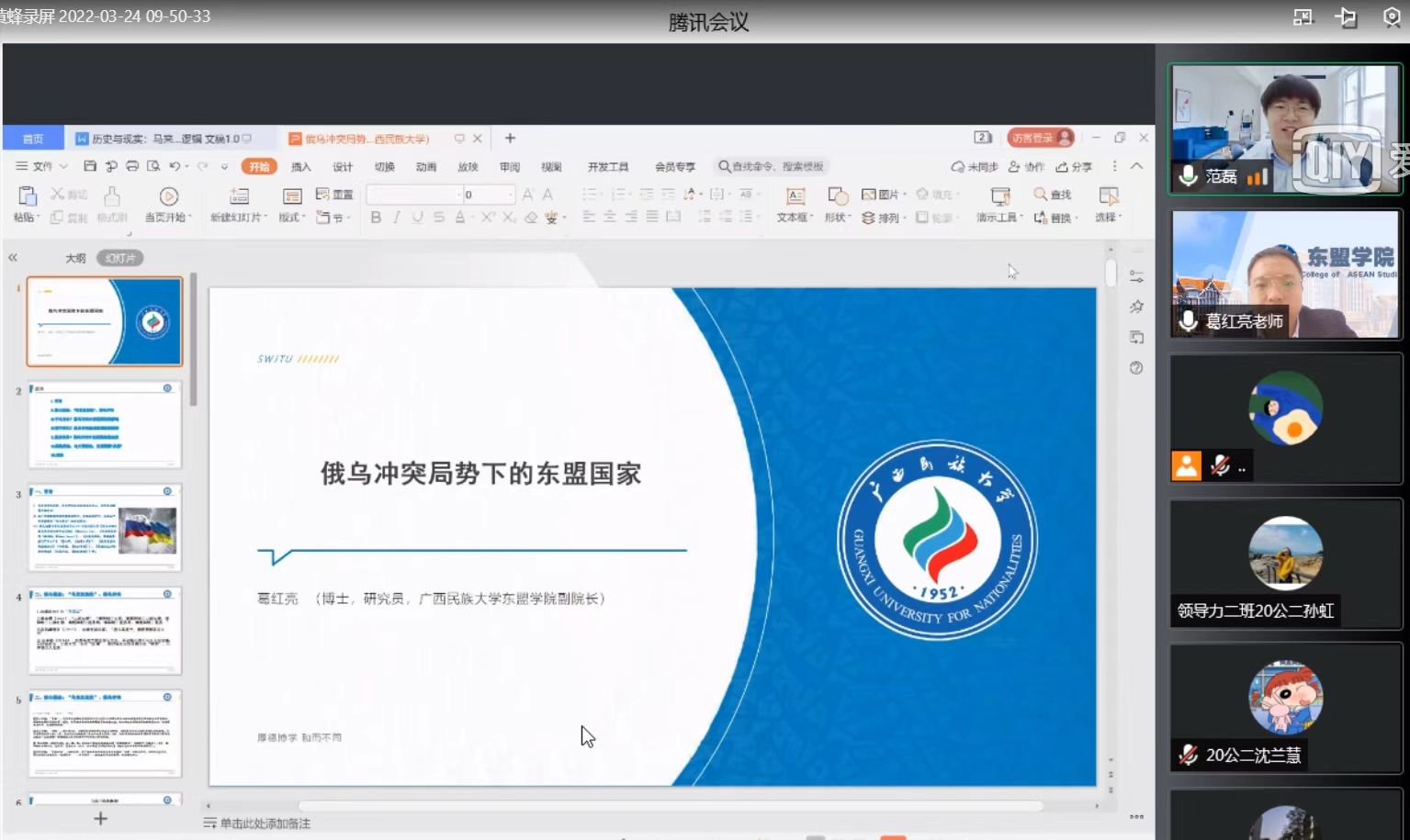1410x840 pixels.
Task: Collapse the ribbon with the chevron arrow
Action: pyautogui.click(x=1136, y=166)
